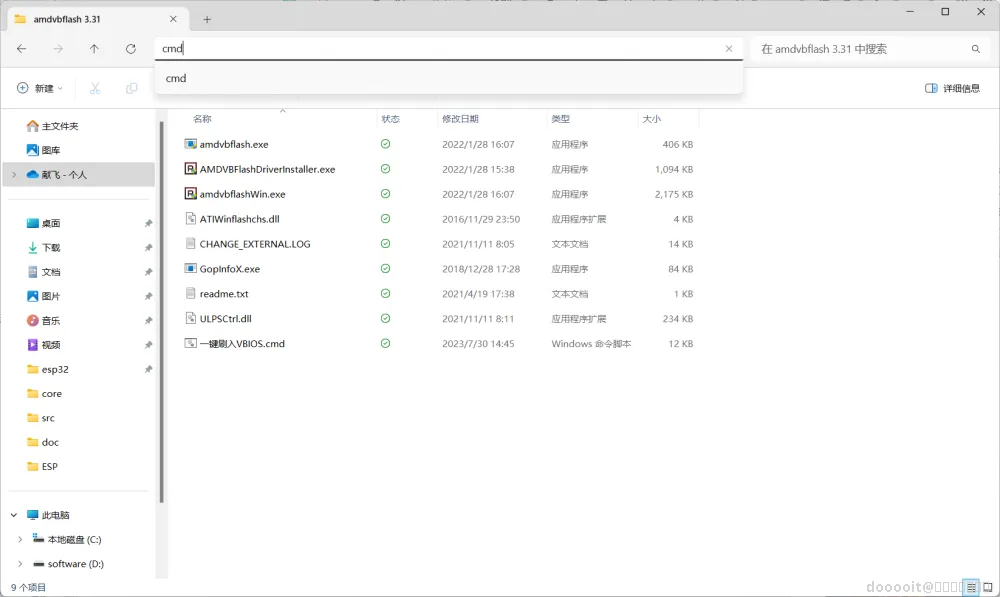Refresh the current folder view
Viewport: 1000px width, 597px height.
click(131, 49)
